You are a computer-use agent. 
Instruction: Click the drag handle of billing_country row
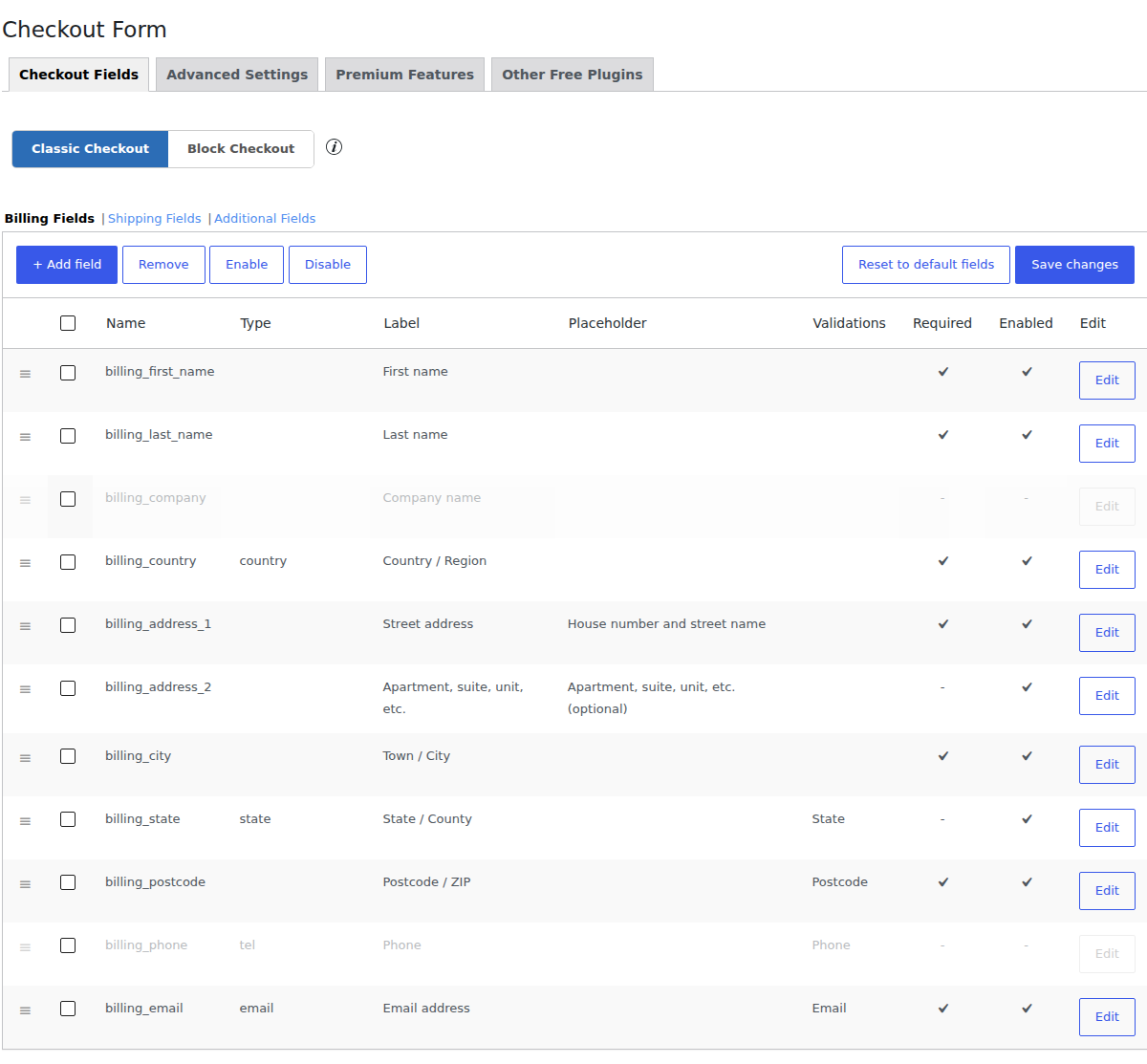coord(26,563)
